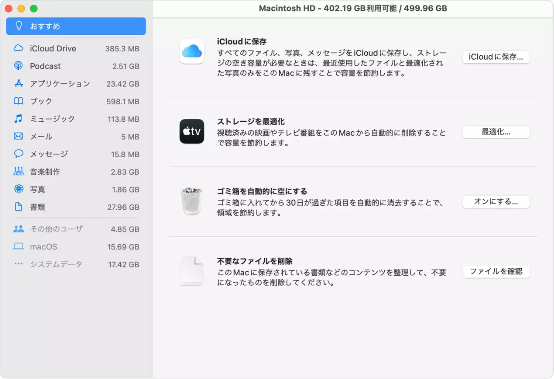Select the ブック category
Screen dimensions: 554x379
(x=76, y=101)
